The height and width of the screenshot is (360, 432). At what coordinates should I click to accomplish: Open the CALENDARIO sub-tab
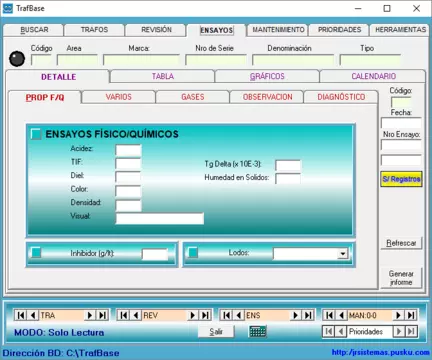point(373,76)
